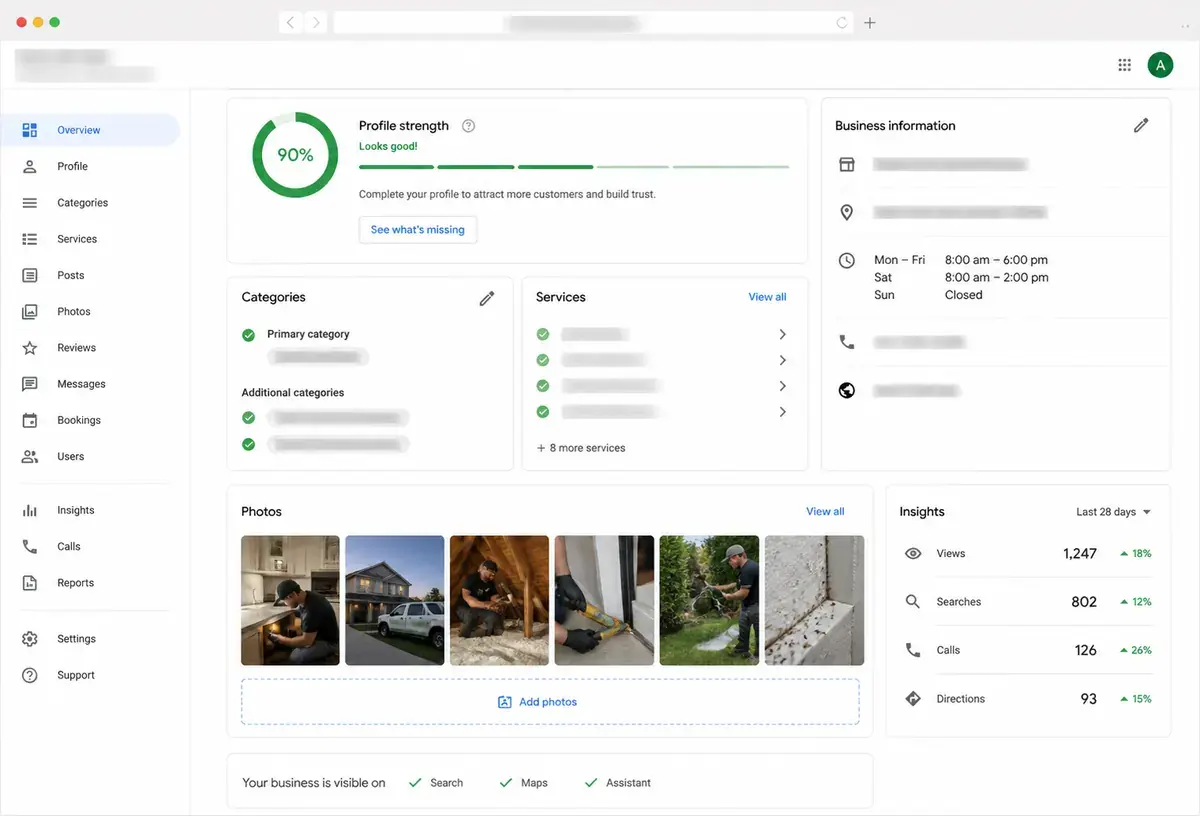Open Services in the sidebar
Screen dimensions: 1200x816
click(77, 239)
